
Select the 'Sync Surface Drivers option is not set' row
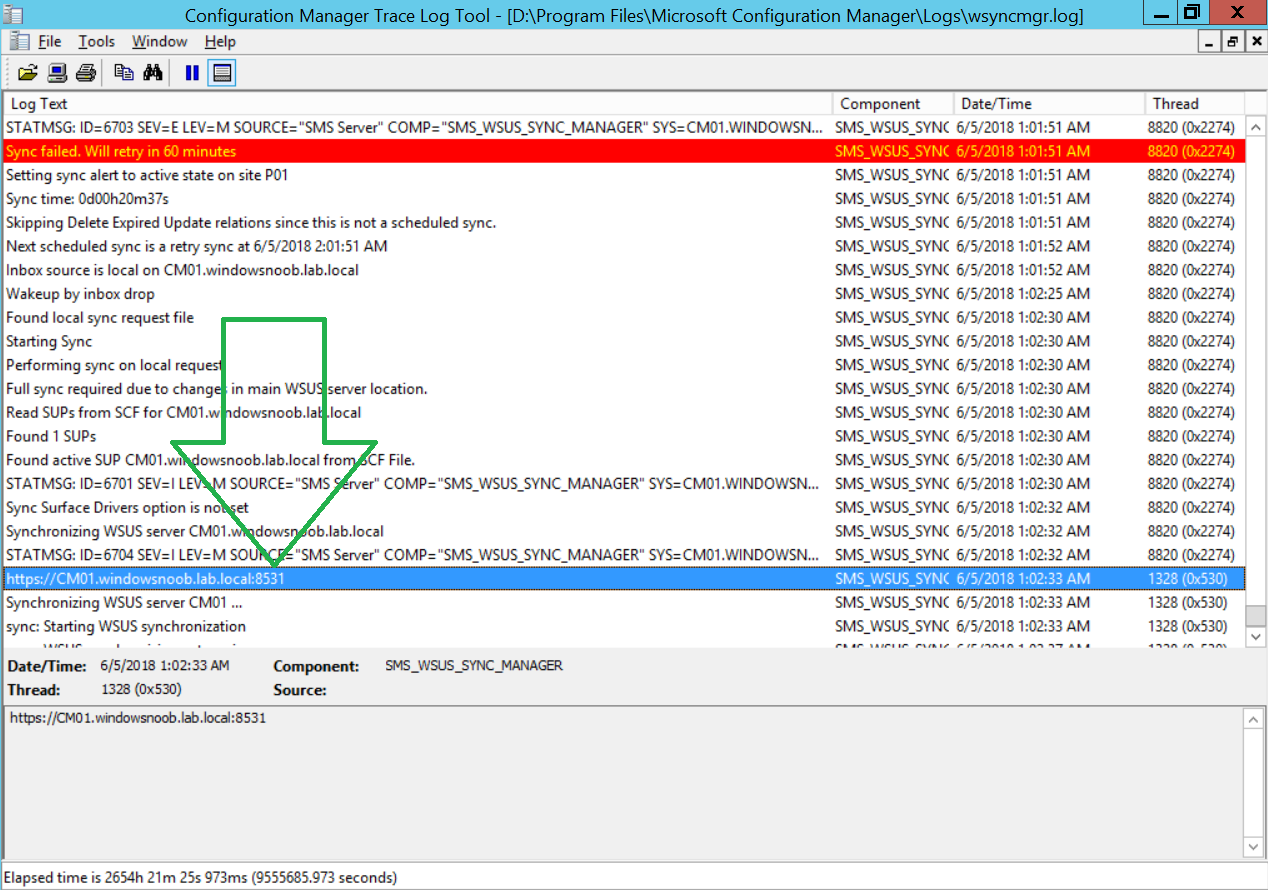point(624,507)
